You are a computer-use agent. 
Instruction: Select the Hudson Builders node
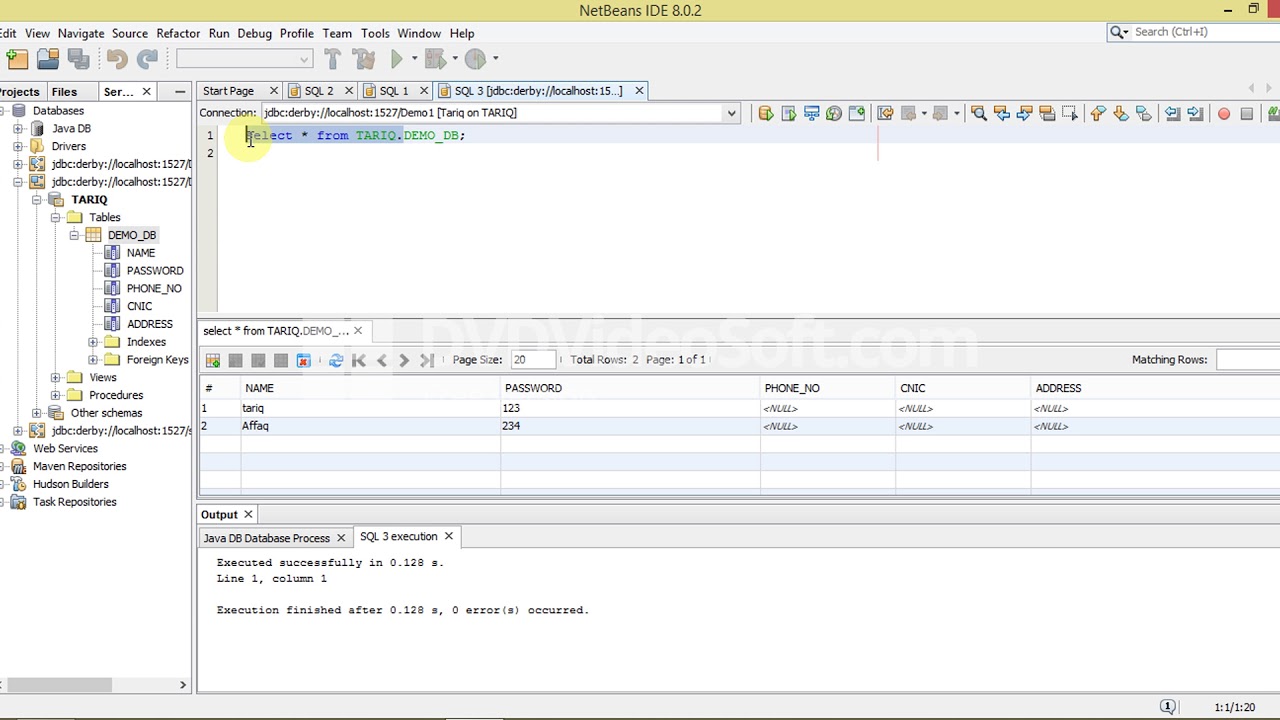[71, 485]
